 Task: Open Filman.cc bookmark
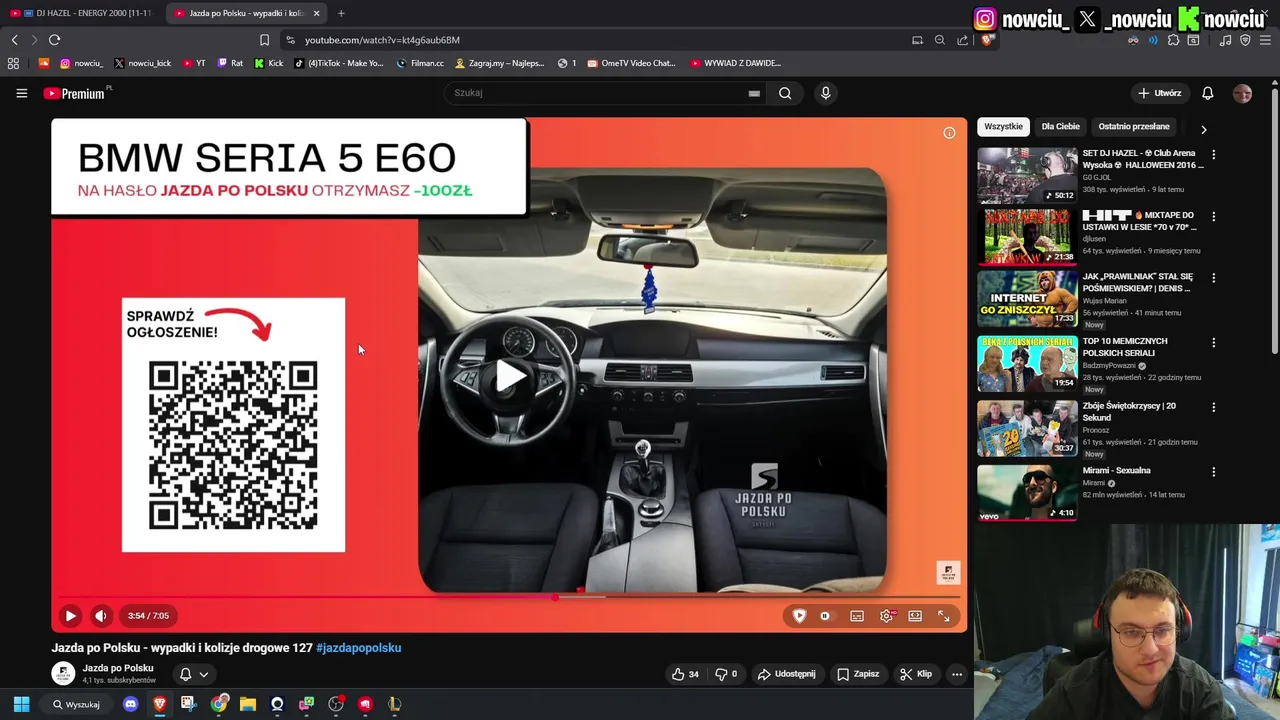[420, 63]
